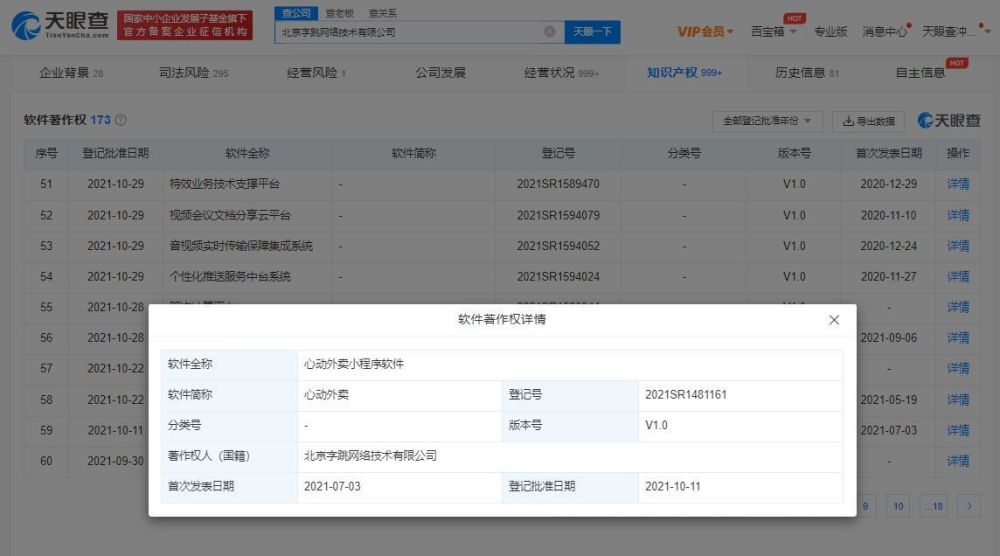Open 详情 for row 51 特效业务技术支撑平台
Screen dimensions: 1000x556
click(x=958, y=184)
